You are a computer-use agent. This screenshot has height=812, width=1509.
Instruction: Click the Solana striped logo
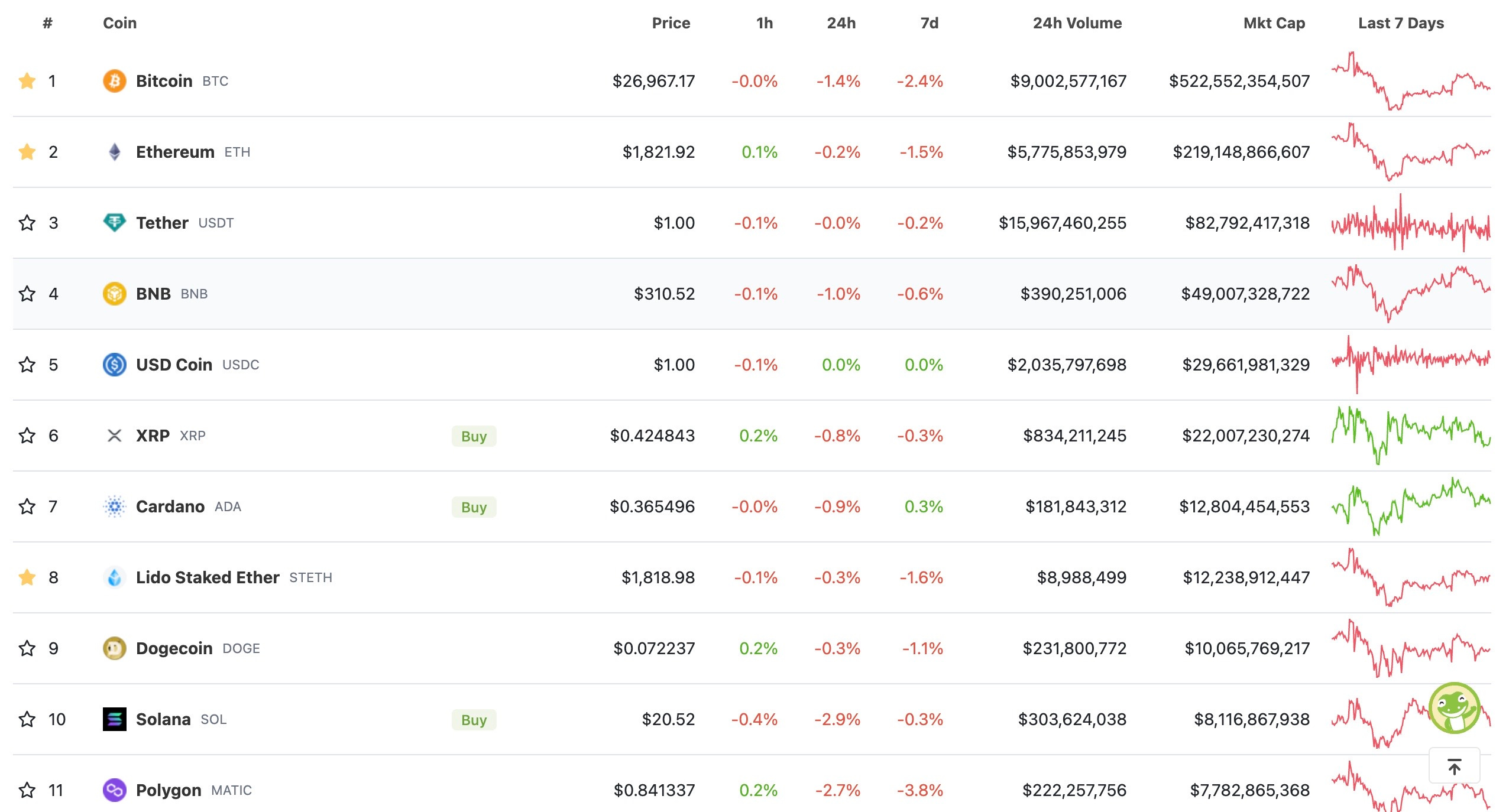click(115, 719)
